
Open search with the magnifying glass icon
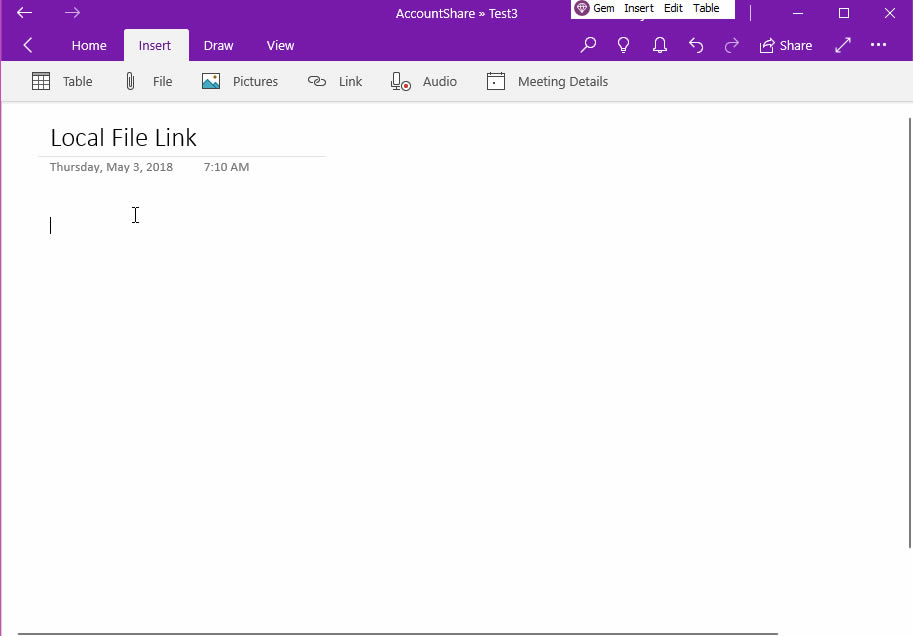[588, 45]
